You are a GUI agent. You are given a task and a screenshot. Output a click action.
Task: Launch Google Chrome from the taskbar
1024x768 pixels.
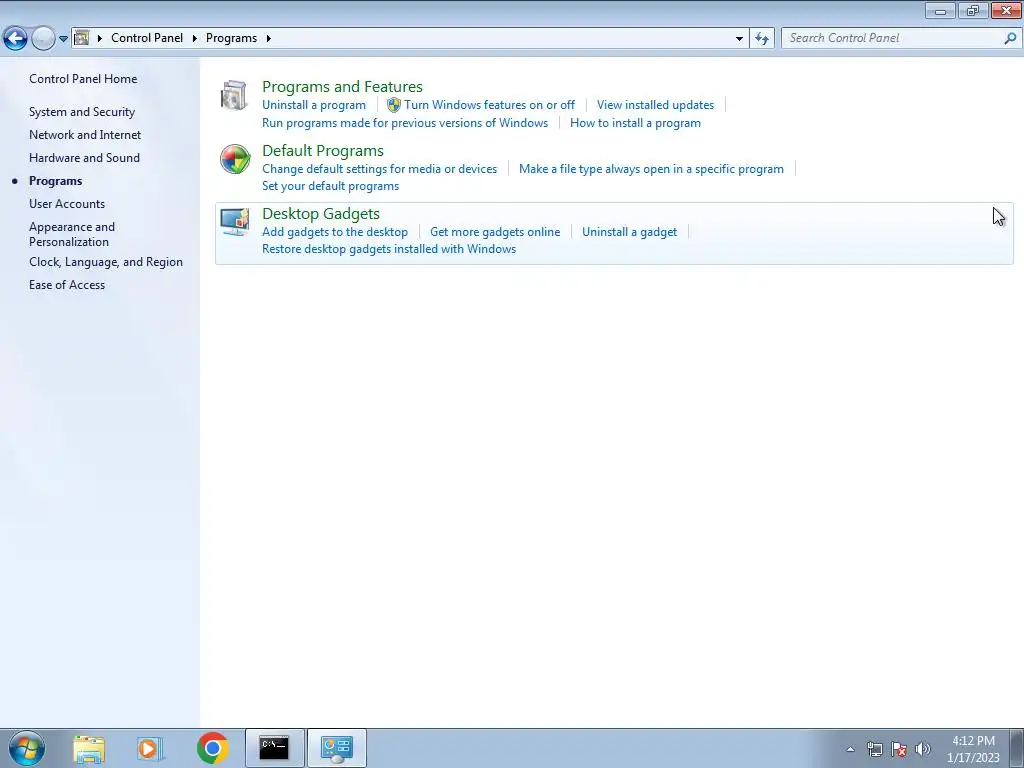click(212, 748)
